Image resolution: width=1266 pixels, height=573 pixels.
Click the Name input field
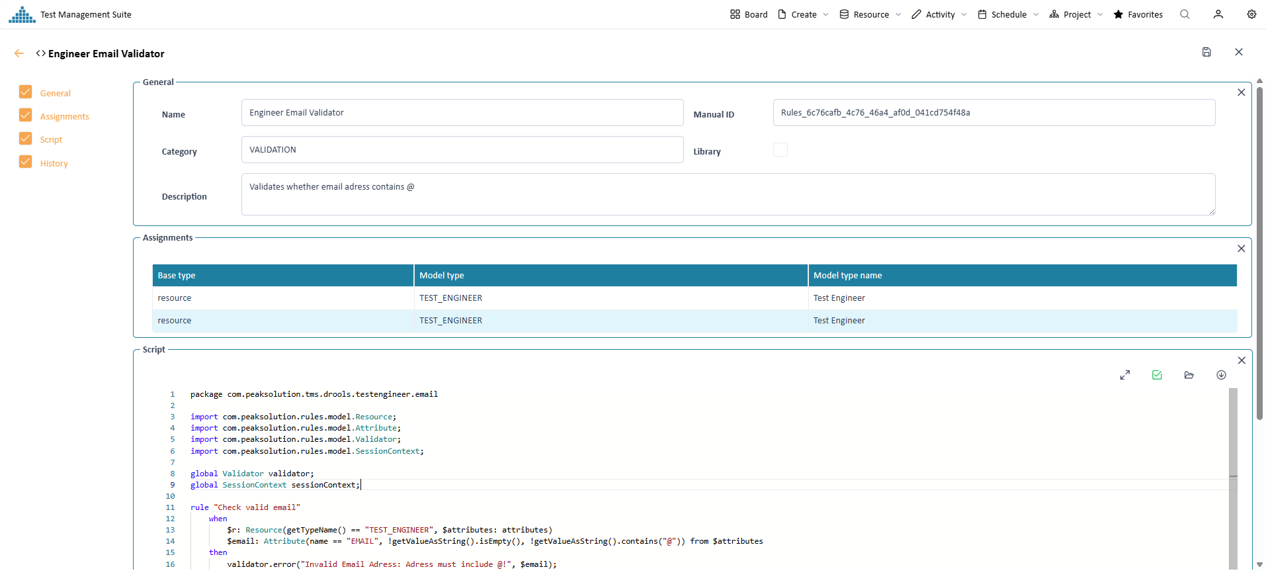click(462, 112)
